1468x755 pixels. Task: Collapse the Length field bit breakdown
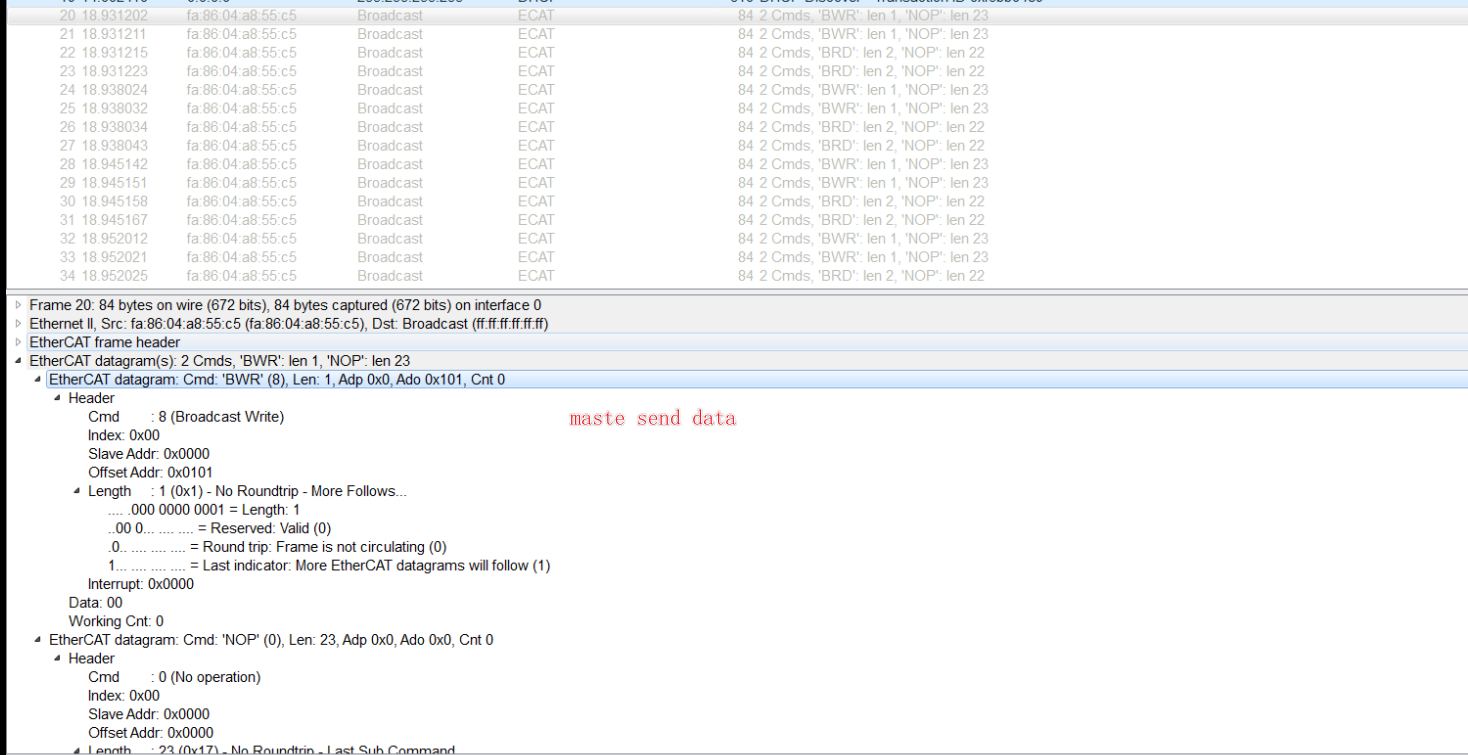[x=76, y=490]
